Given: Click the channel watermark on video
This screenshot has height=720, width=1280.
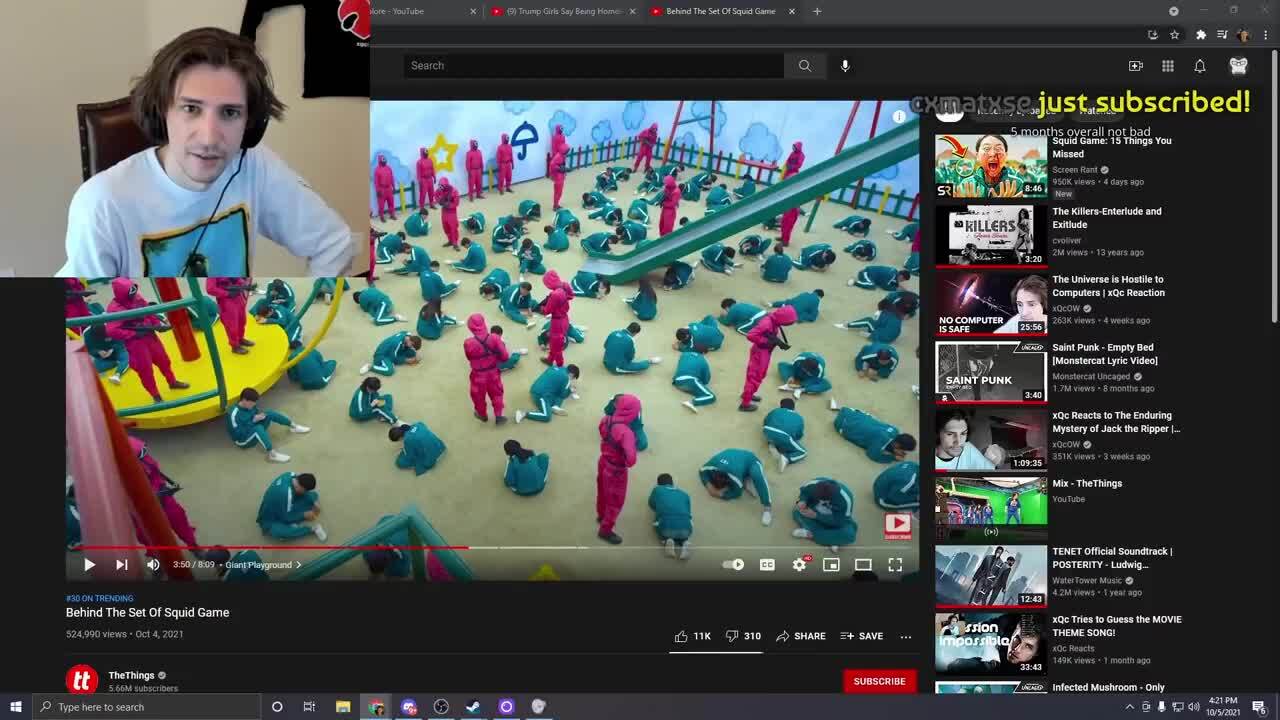Looking at the screenshot, I should point(897,524).
